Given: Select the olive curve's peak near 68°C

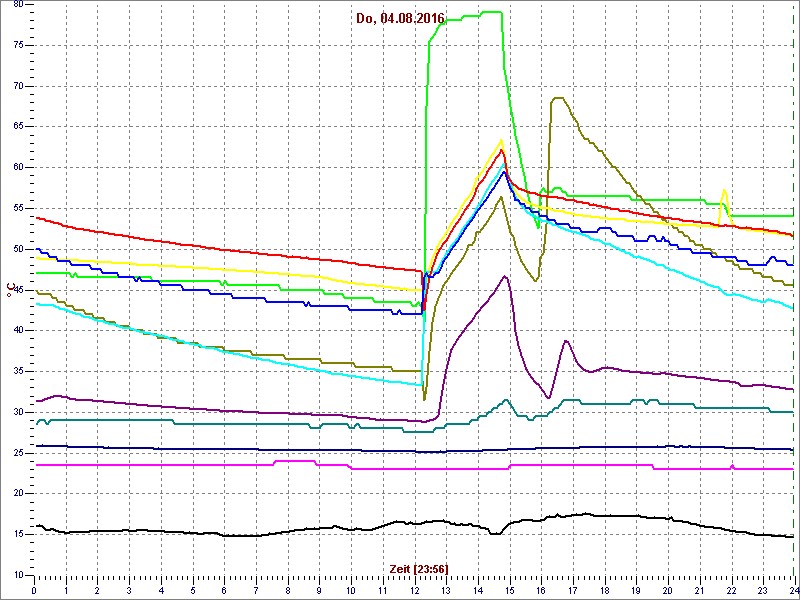Looking at the screenshot, I should pos(557,98).
